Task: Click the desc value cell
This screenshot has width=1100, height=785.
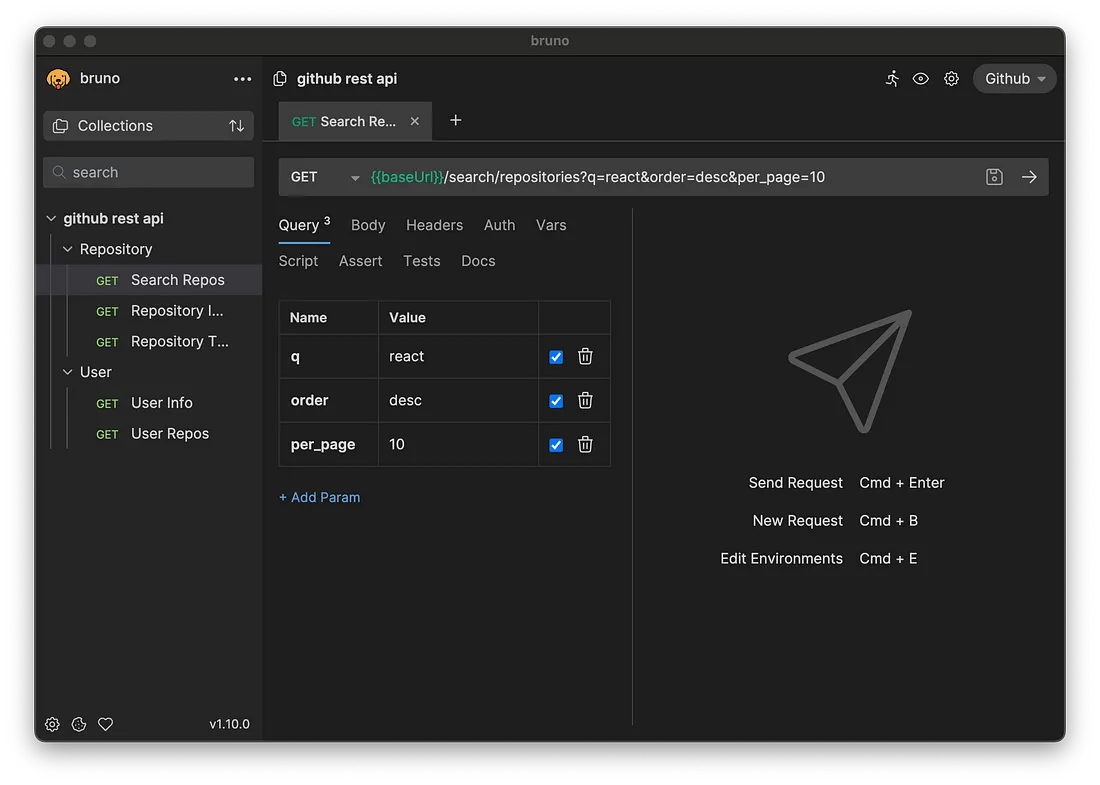Action: tap(458, 401)
